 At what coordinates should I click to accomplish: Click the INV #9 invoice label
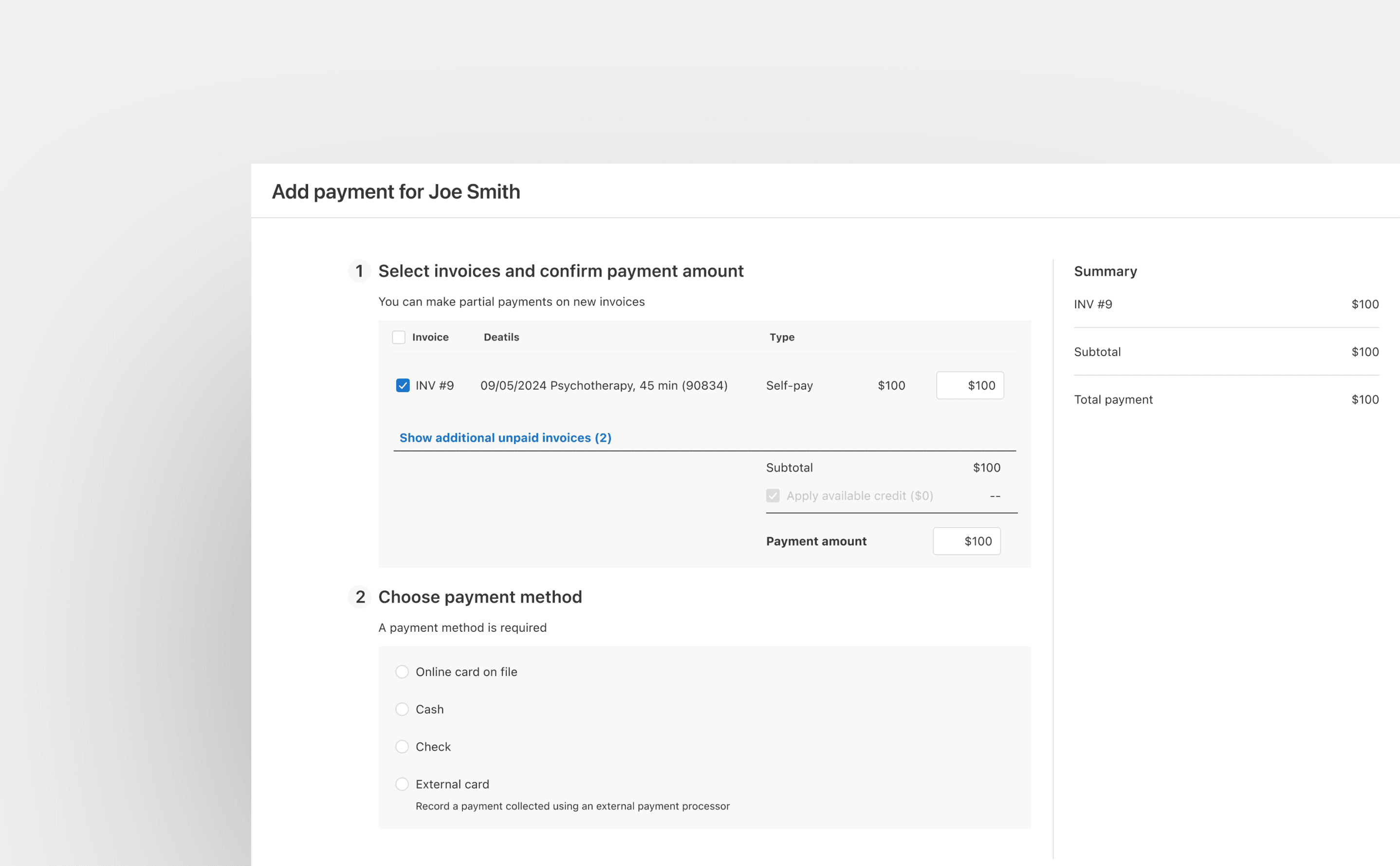click(434, 385)
